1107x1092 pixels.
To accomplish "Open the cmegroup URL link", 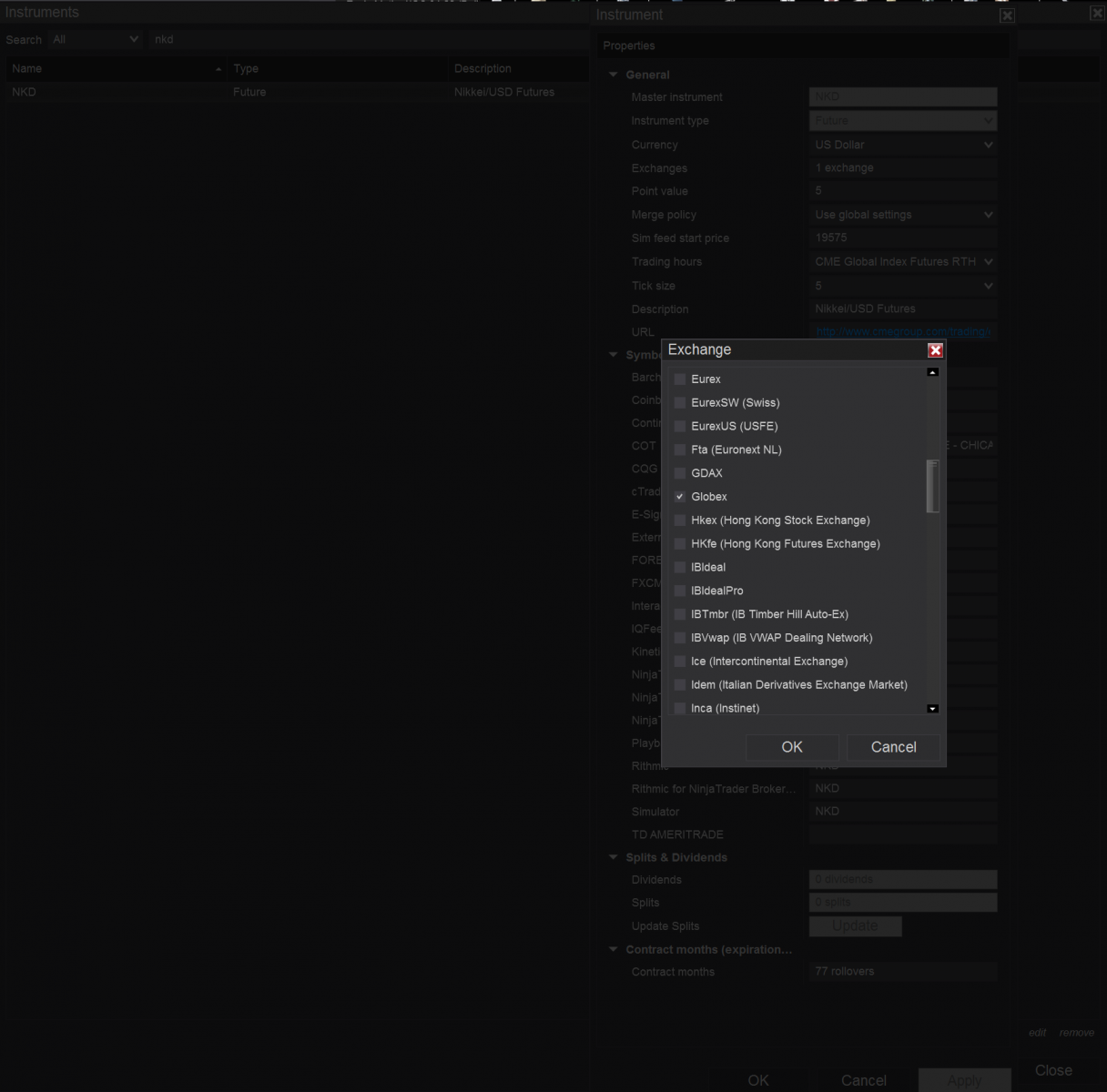I will pyautogui.click(x=902, y=332).
